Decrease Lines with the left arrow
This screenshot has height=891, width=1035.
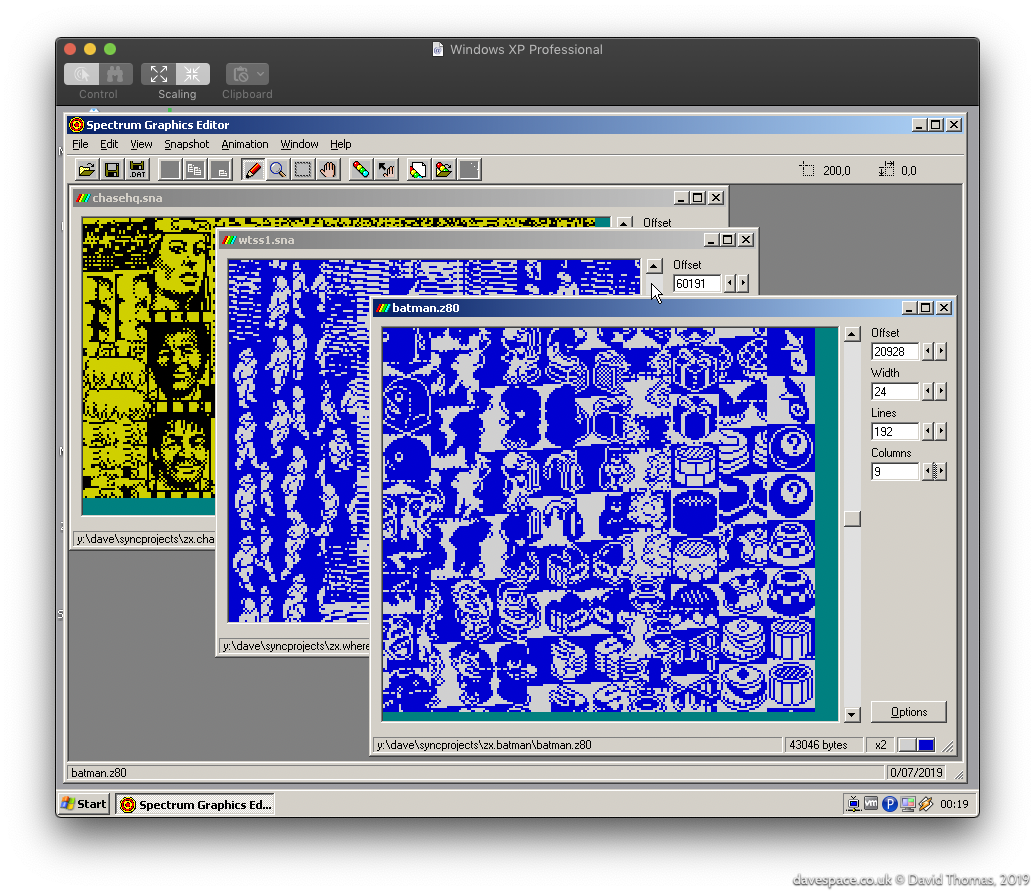coord(927,432)
